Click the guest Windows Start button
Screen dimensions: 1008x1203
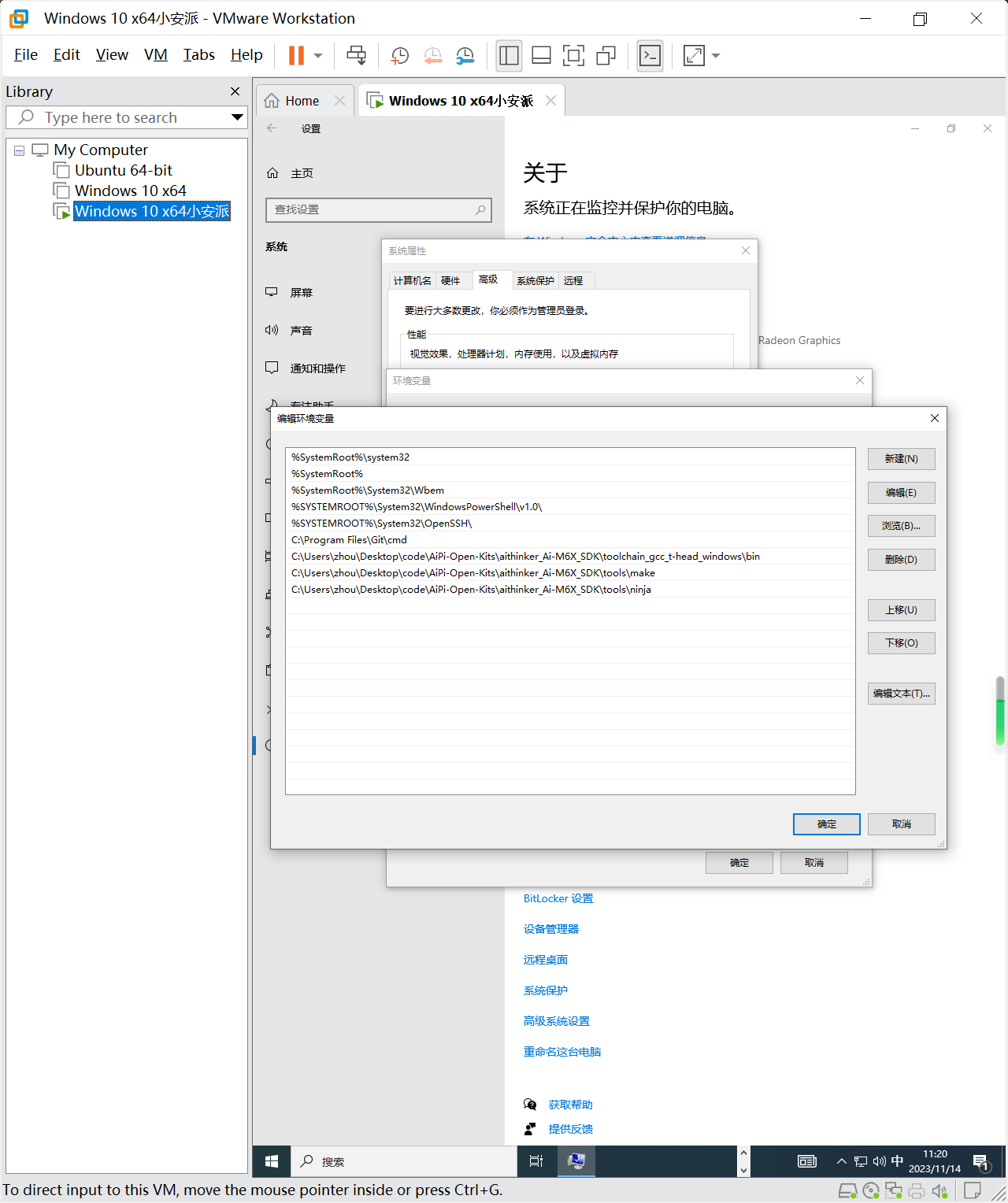272,1161
